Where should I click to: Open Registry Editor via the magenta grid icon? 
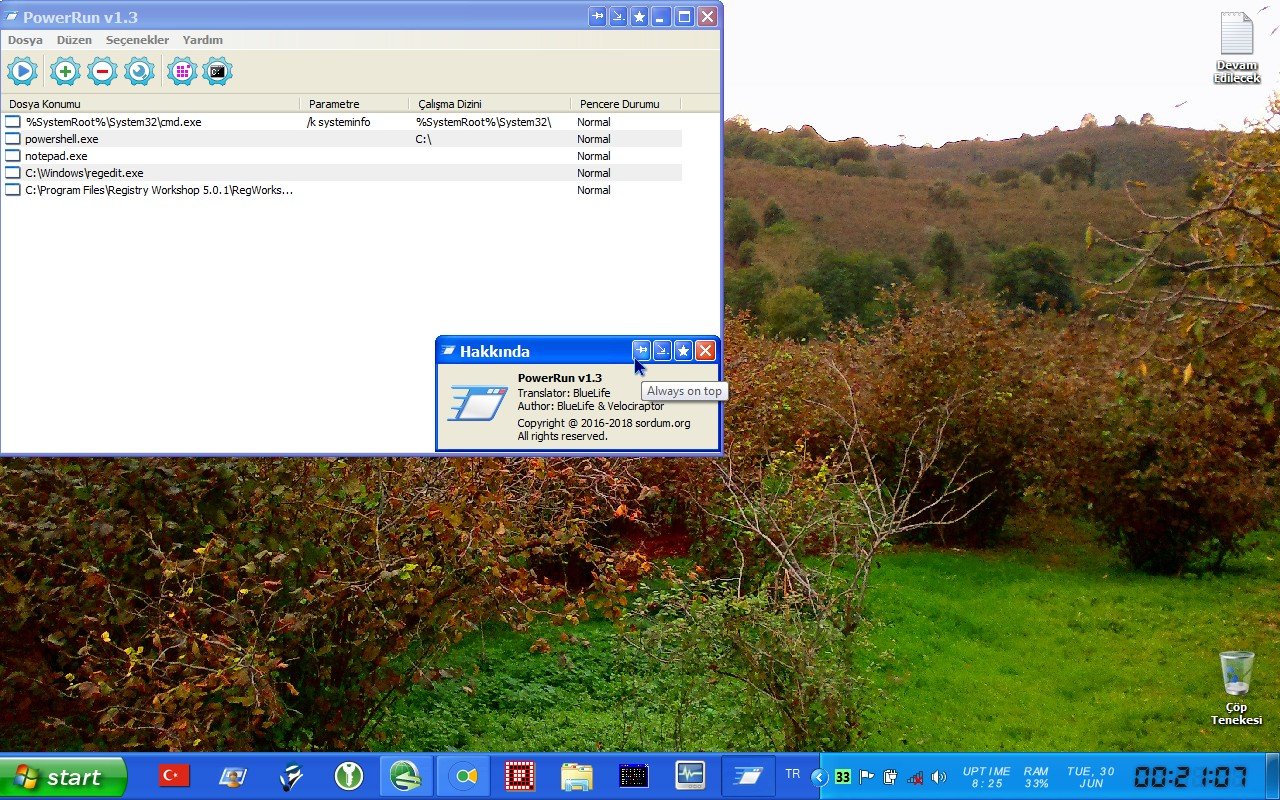(x=181, y=71)
